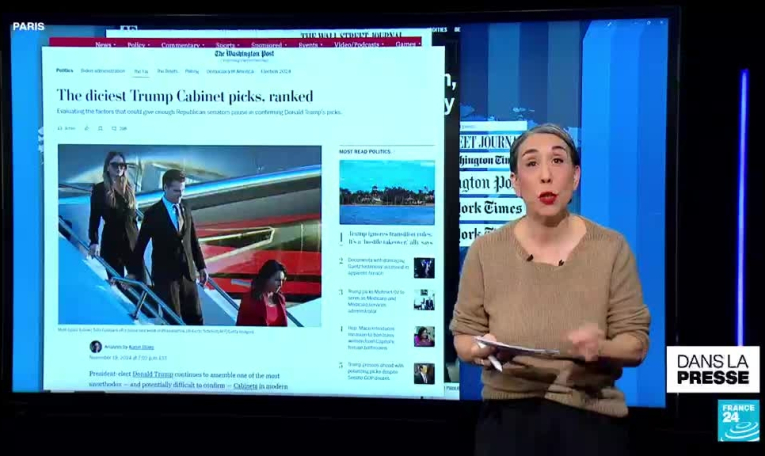The height and width of the screenshot is (456, 765).
Task: Open the Biden administration section tab
Action: [x=102, y=71]
